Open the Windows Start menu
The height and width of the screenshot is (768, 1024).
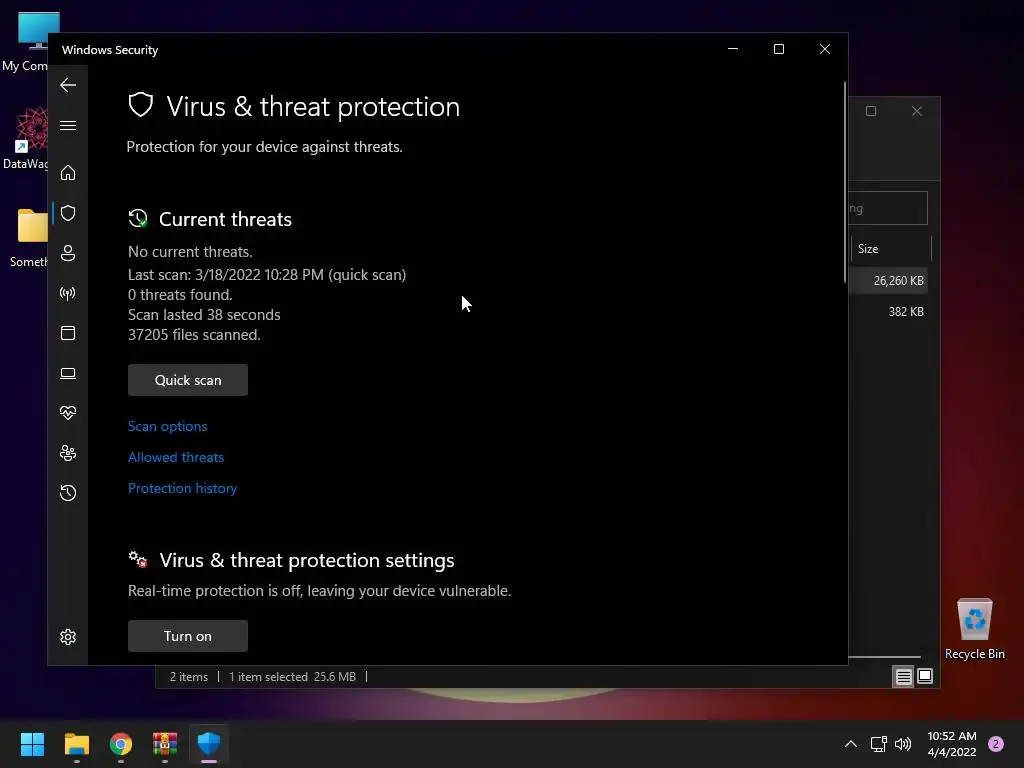(x=32, y=744)
